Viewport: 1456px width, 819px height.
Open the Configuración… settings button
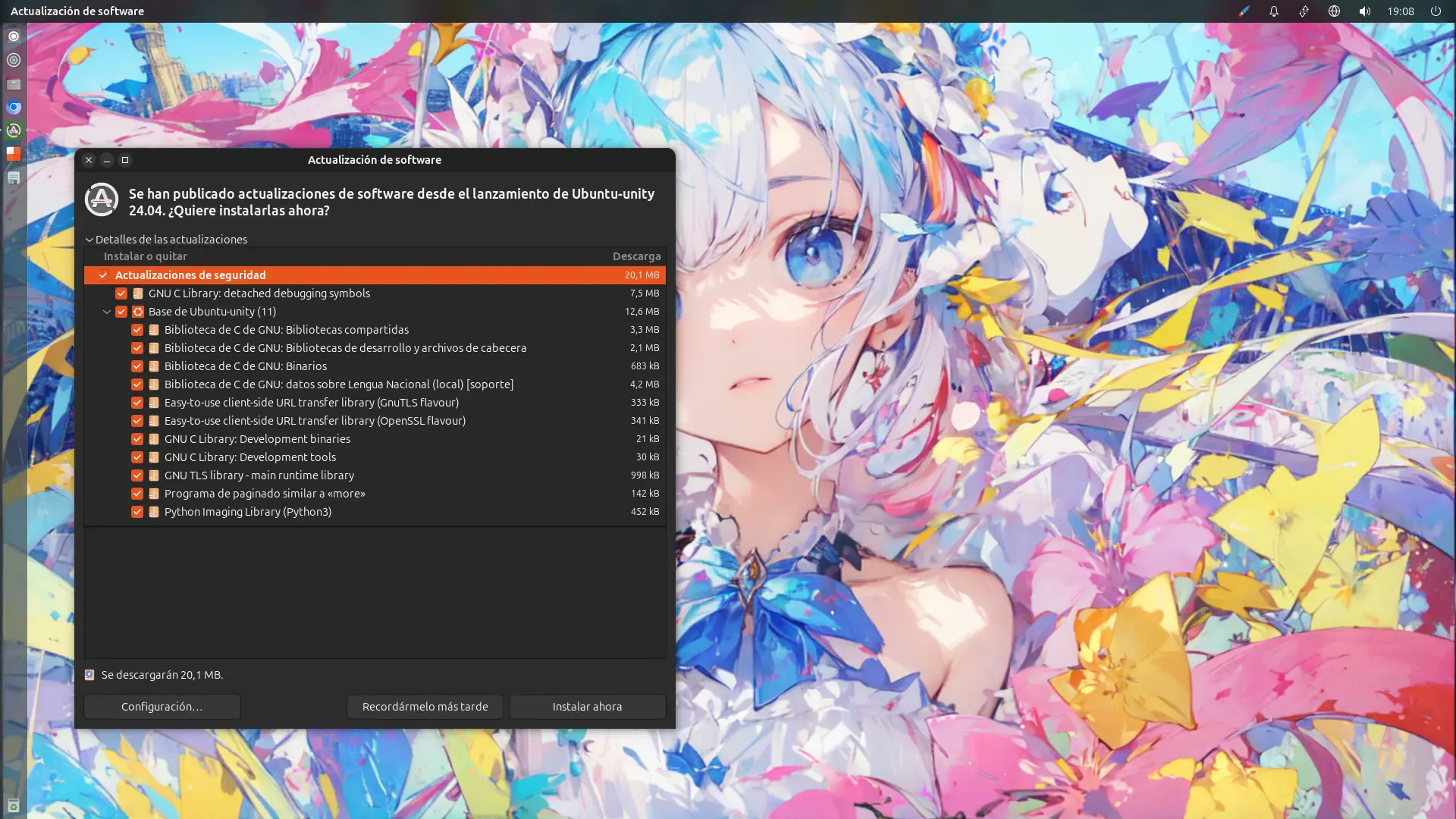click(x=162, y=707)
